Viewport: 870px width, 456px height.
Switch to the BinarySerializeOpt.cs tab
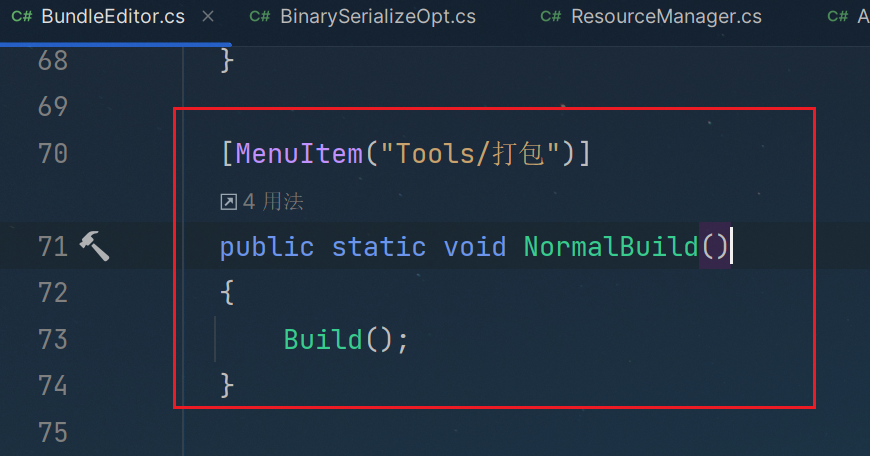point(378,17)
